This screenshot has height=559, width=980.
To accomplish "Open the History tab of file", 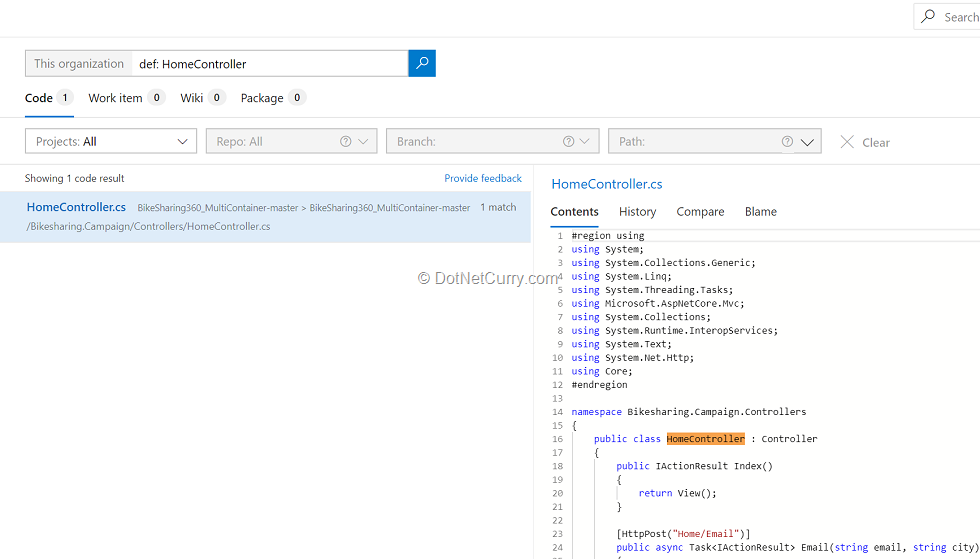I will [637, 212].
